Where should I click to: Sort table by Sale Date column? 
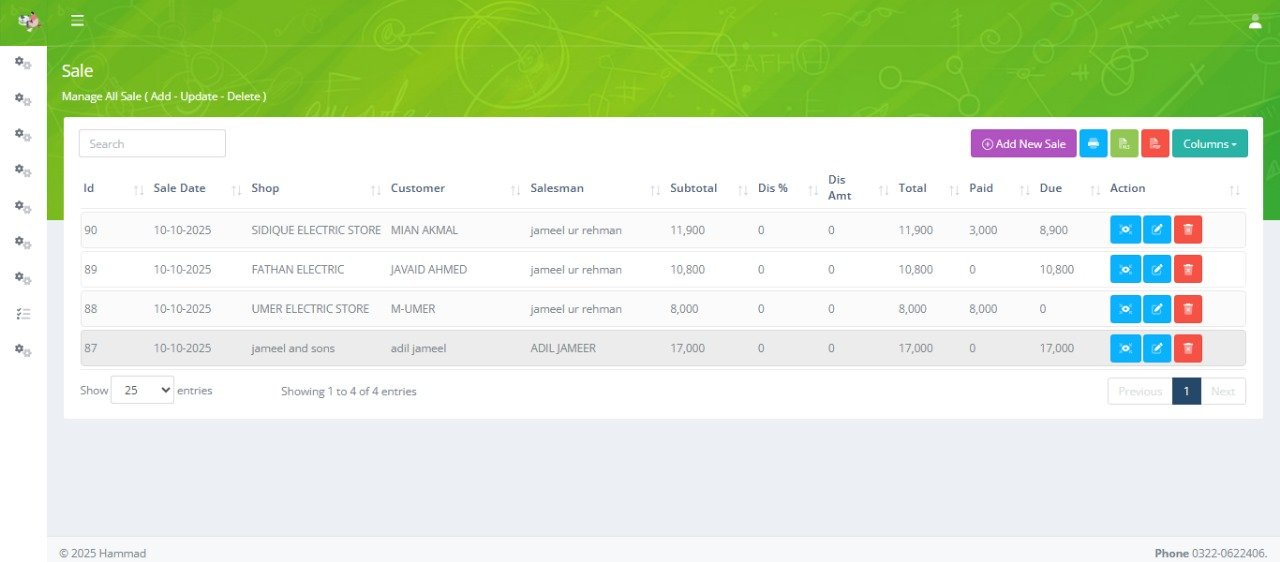(180, 188)
